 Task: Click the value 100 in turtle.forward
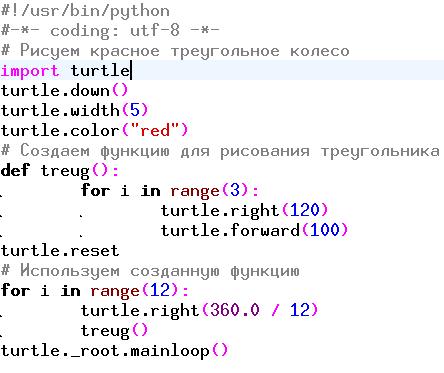pyautogui.click(x=325, y=230)
